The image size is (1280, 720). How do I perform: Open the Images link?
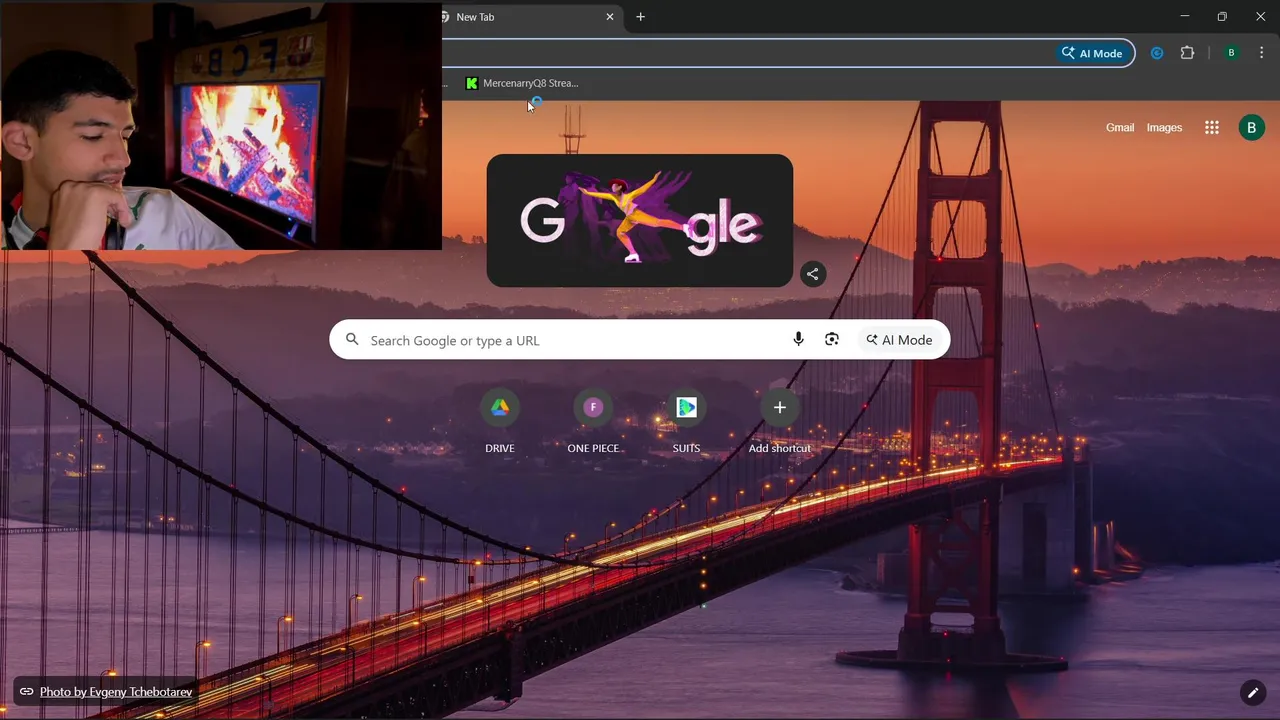[1164, 128]
